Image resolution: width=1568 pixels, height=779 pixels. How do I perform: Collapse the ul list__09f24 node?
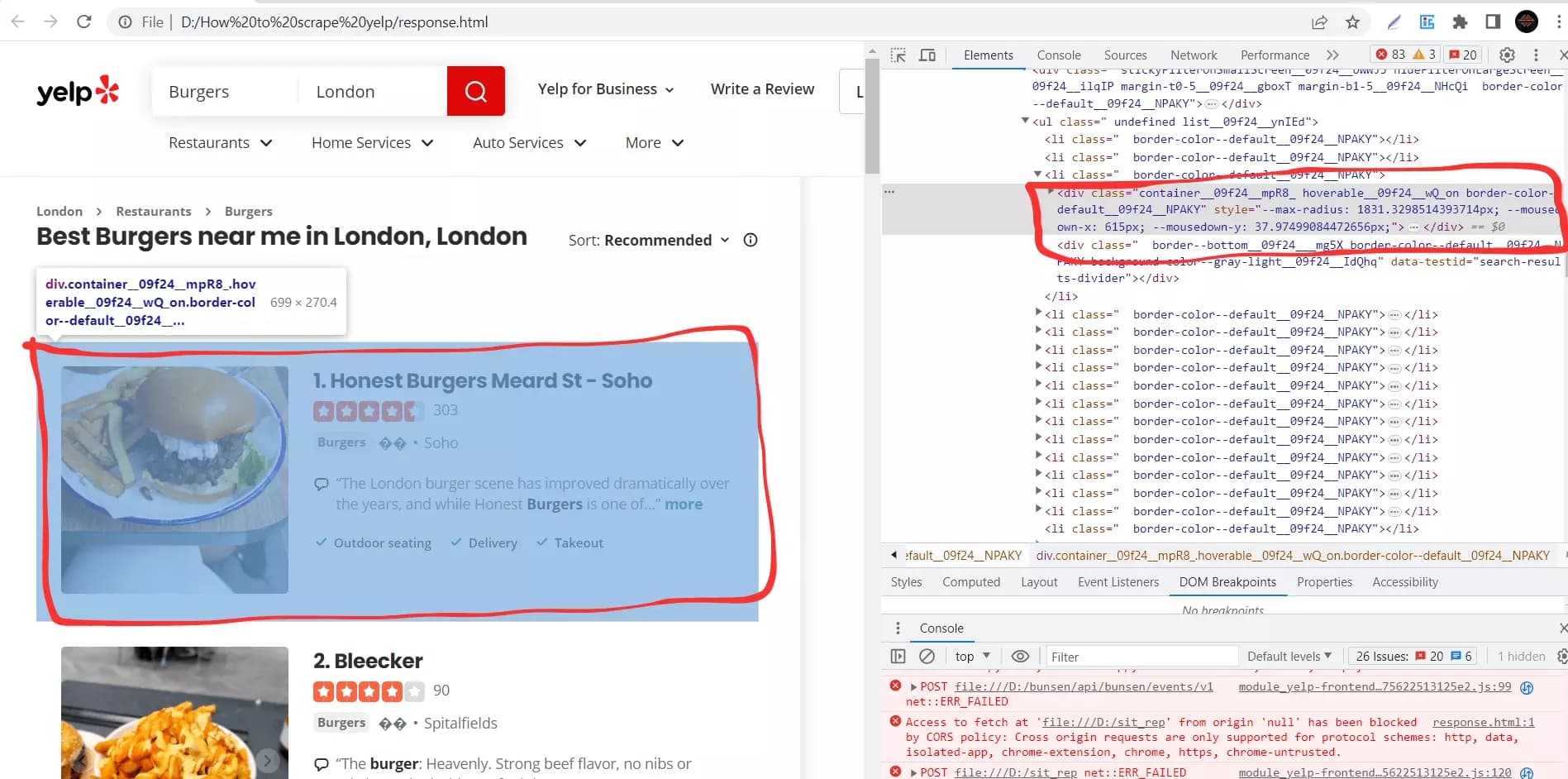1025,121
